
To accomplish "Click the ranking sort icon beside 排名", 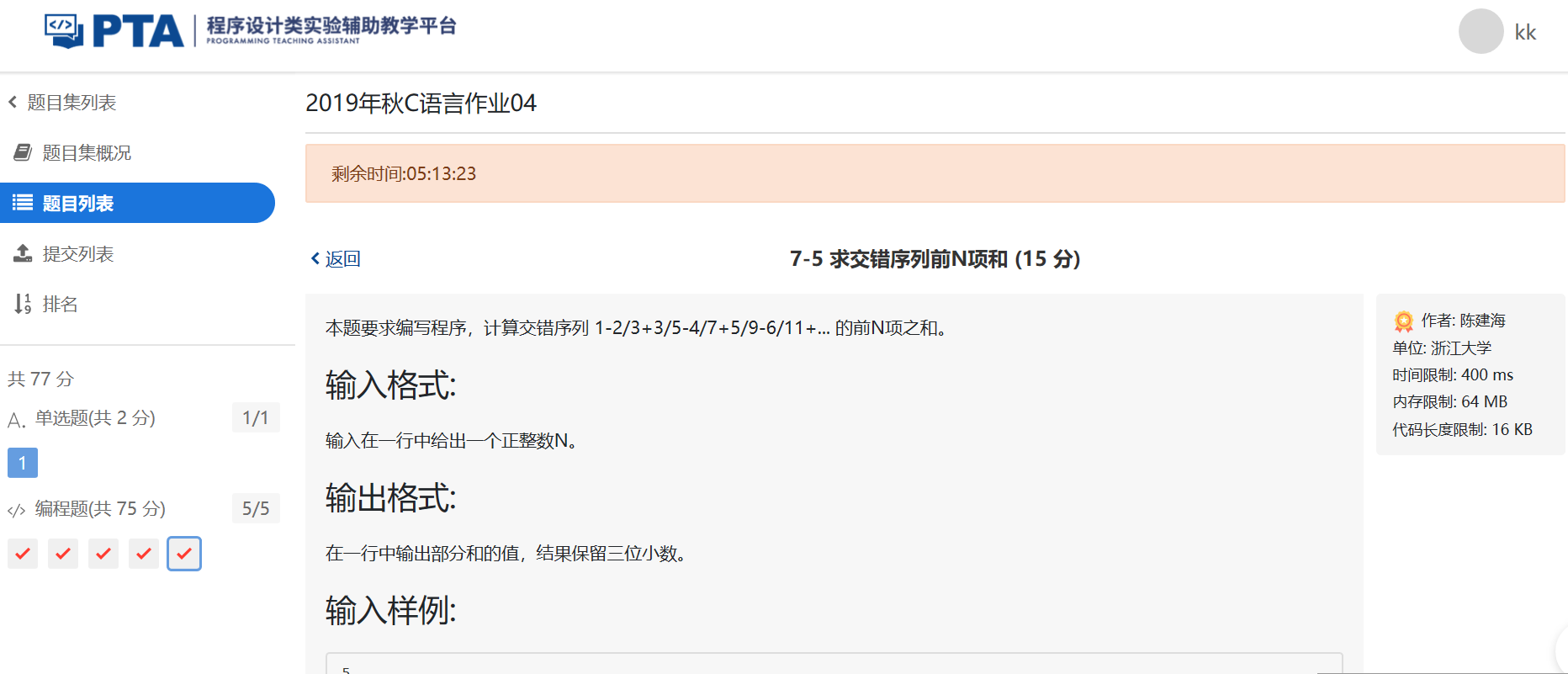I will 23,304.
